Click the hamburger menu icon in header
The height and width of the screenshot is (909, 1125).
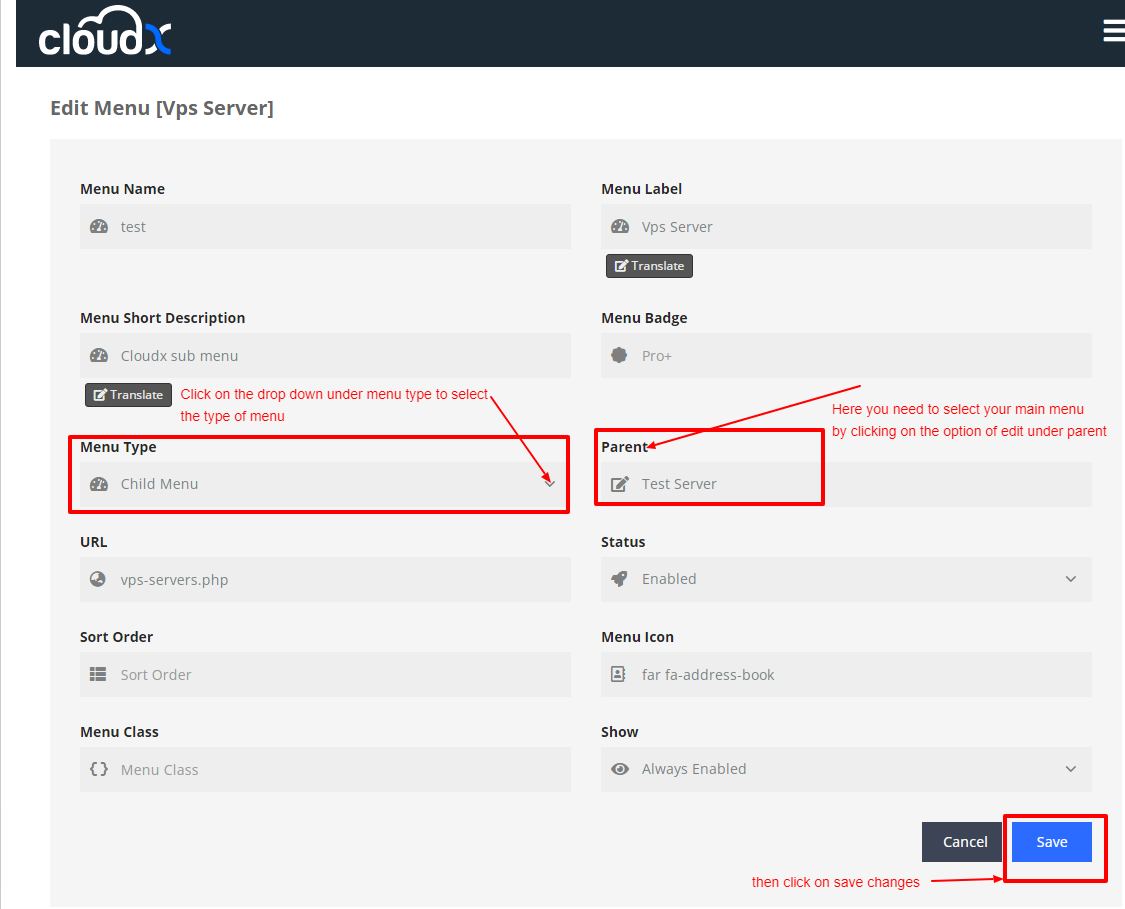pyautogui.click(x=1113, y=31)
